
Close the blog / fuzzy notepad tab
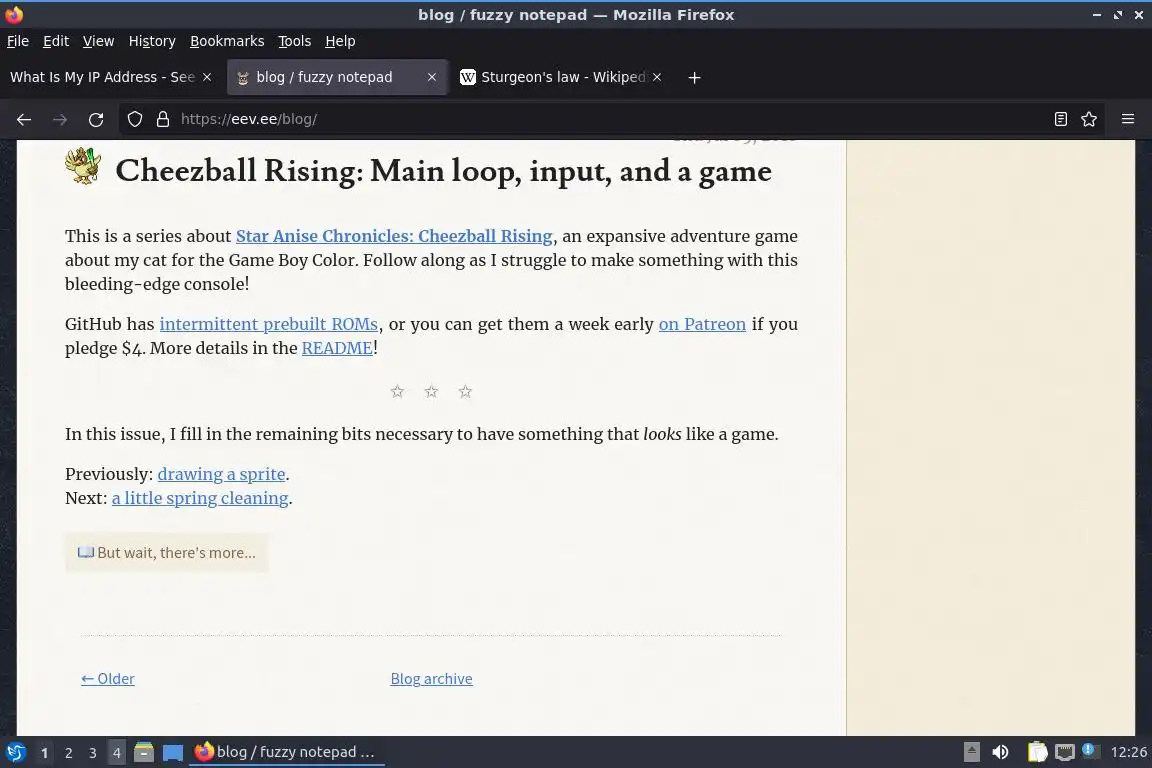432,77
